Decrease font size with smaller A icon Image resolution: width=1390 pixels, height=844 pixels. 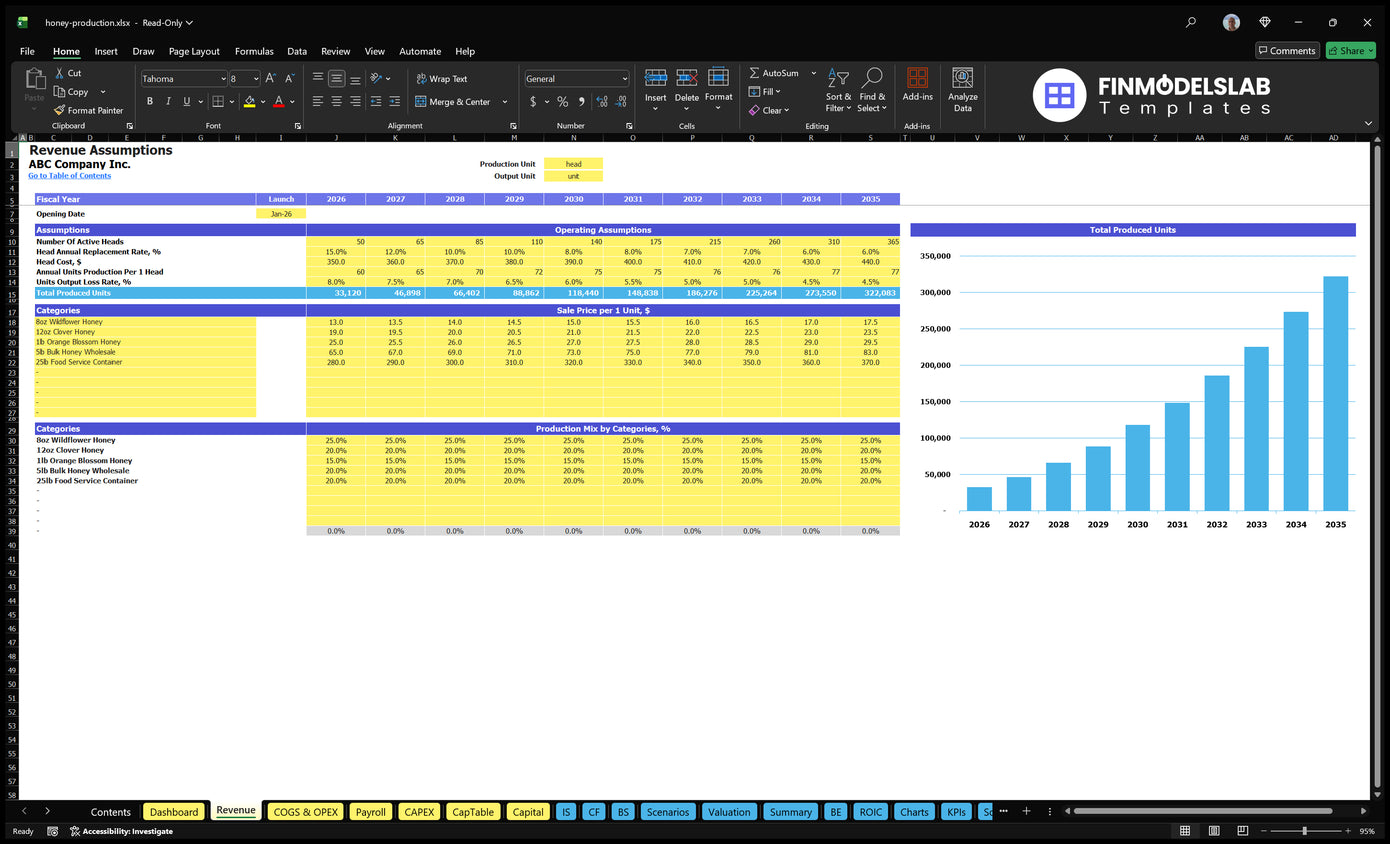(290, 78)
